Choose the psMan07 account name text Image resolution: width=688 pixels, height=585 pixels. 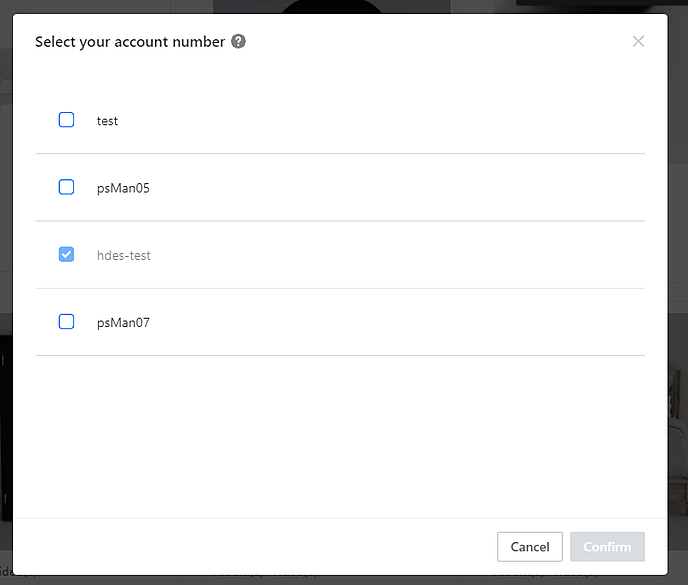click(123, 323)
